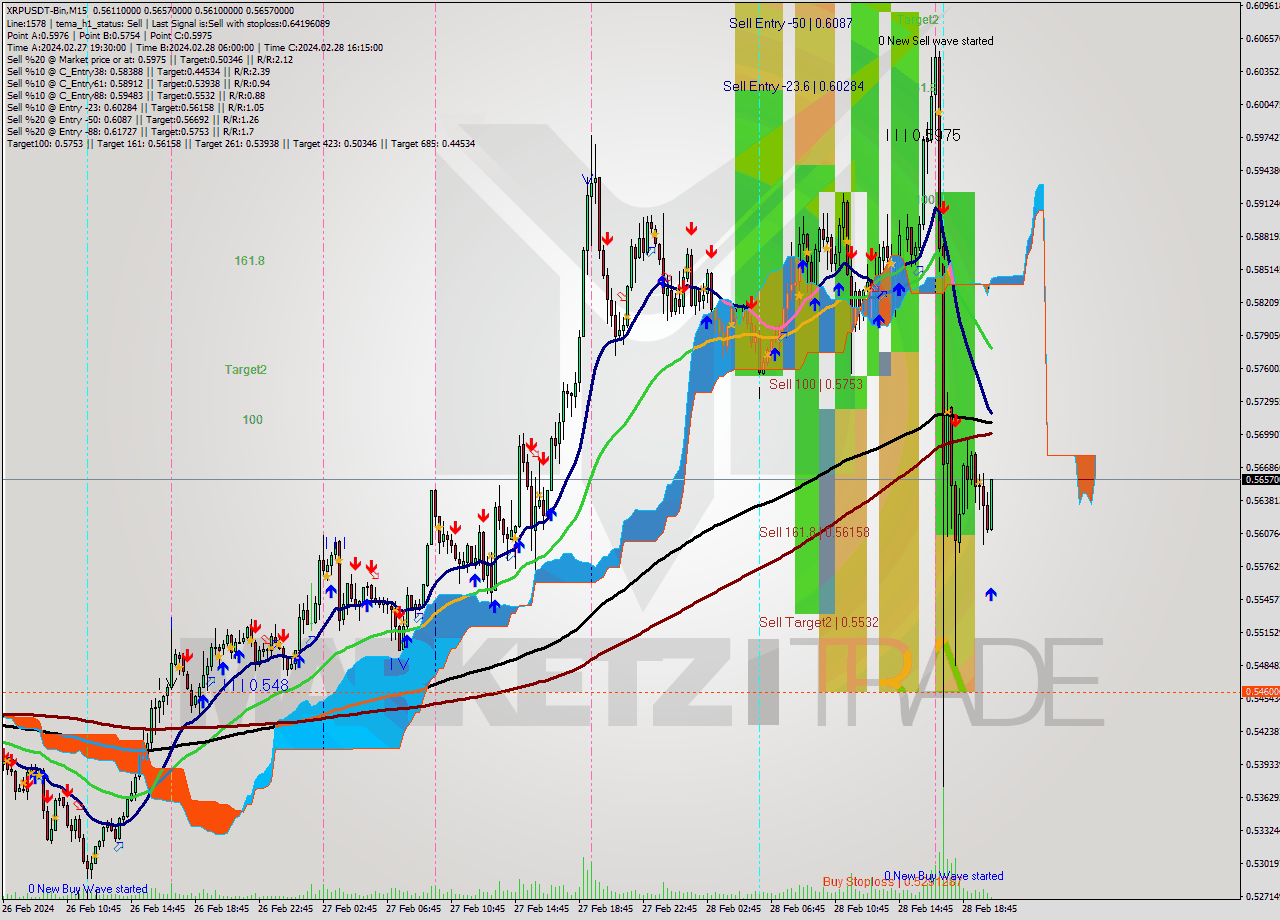Click the 'Sell Entry -50 | 0.6087' label

(x=791, y=22)
